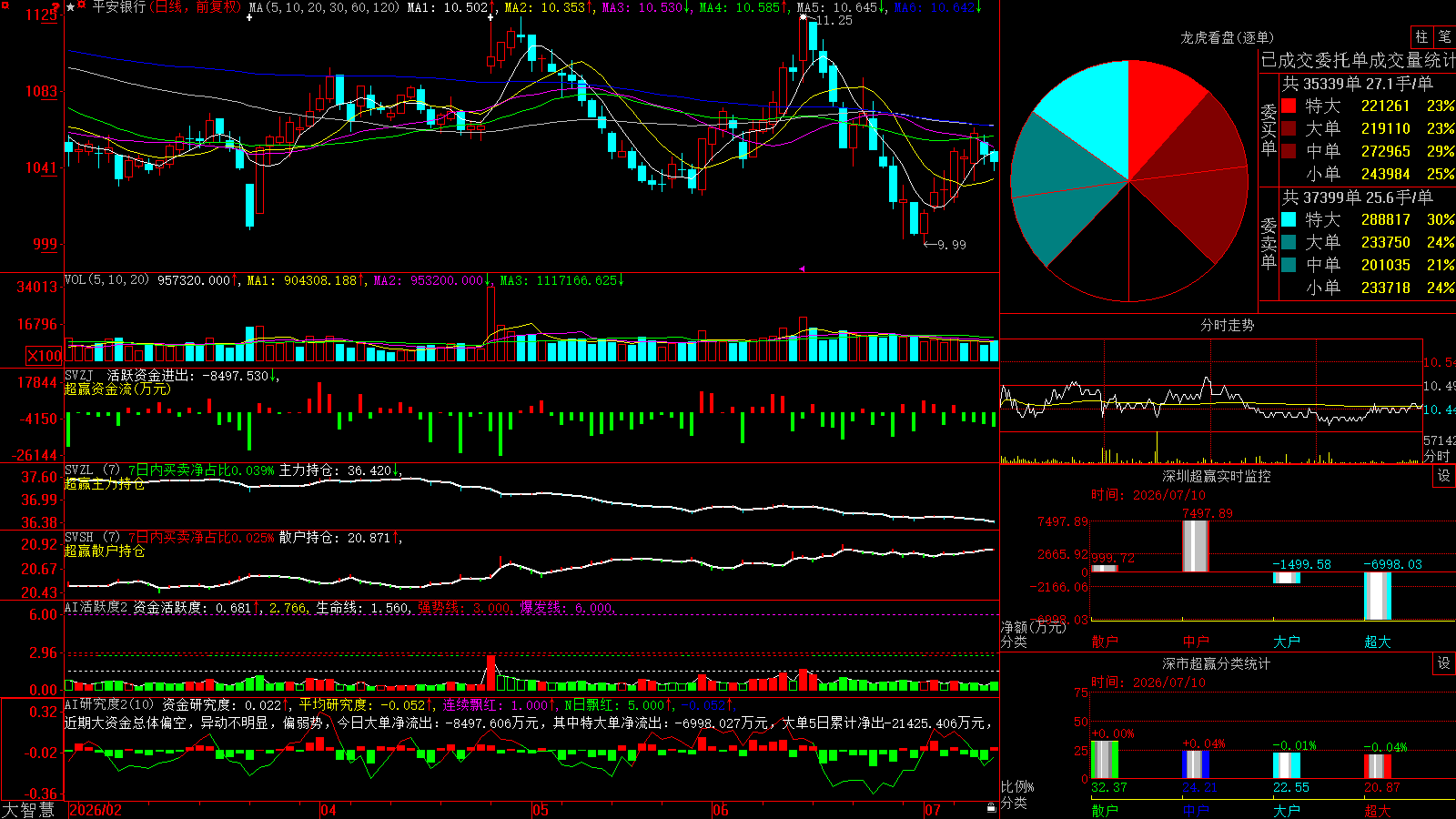Viewport: 1456px width, 819px height.
Task: Click the 龙虎看盘(逐单) panel title
Action: click(x=1227, y=37)
